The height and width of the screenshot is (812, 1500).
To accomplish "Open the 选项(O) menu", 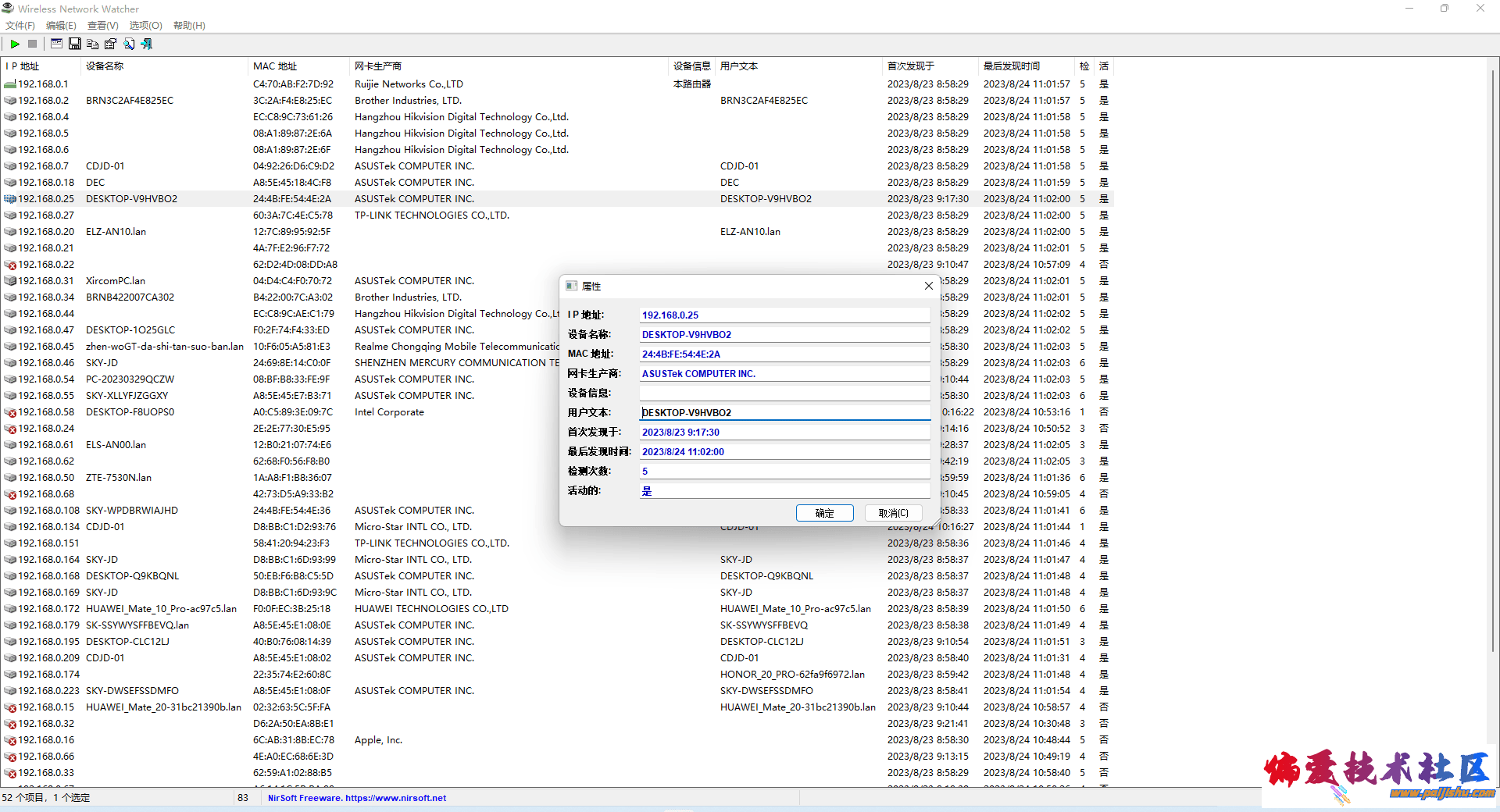I will coord(145,26).
